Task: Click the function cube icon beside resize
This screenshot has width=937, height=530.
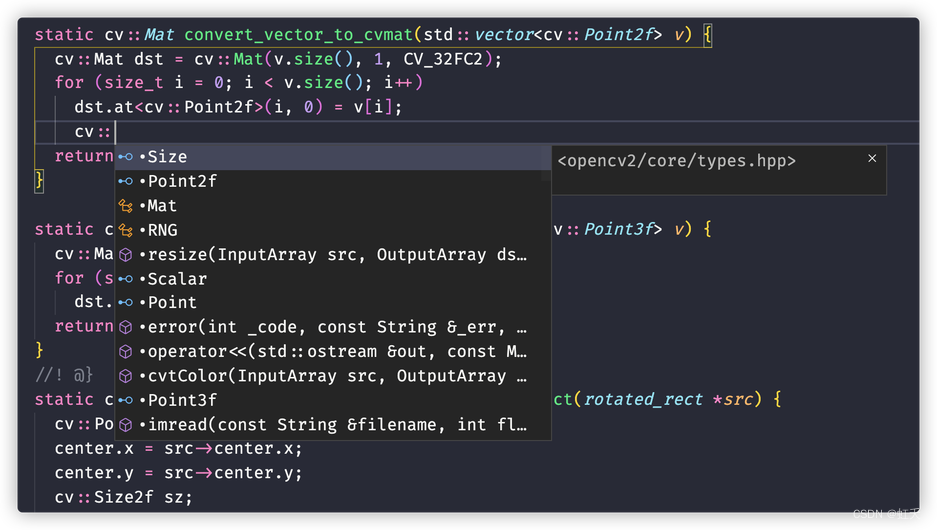Action: tap(125, 255)
